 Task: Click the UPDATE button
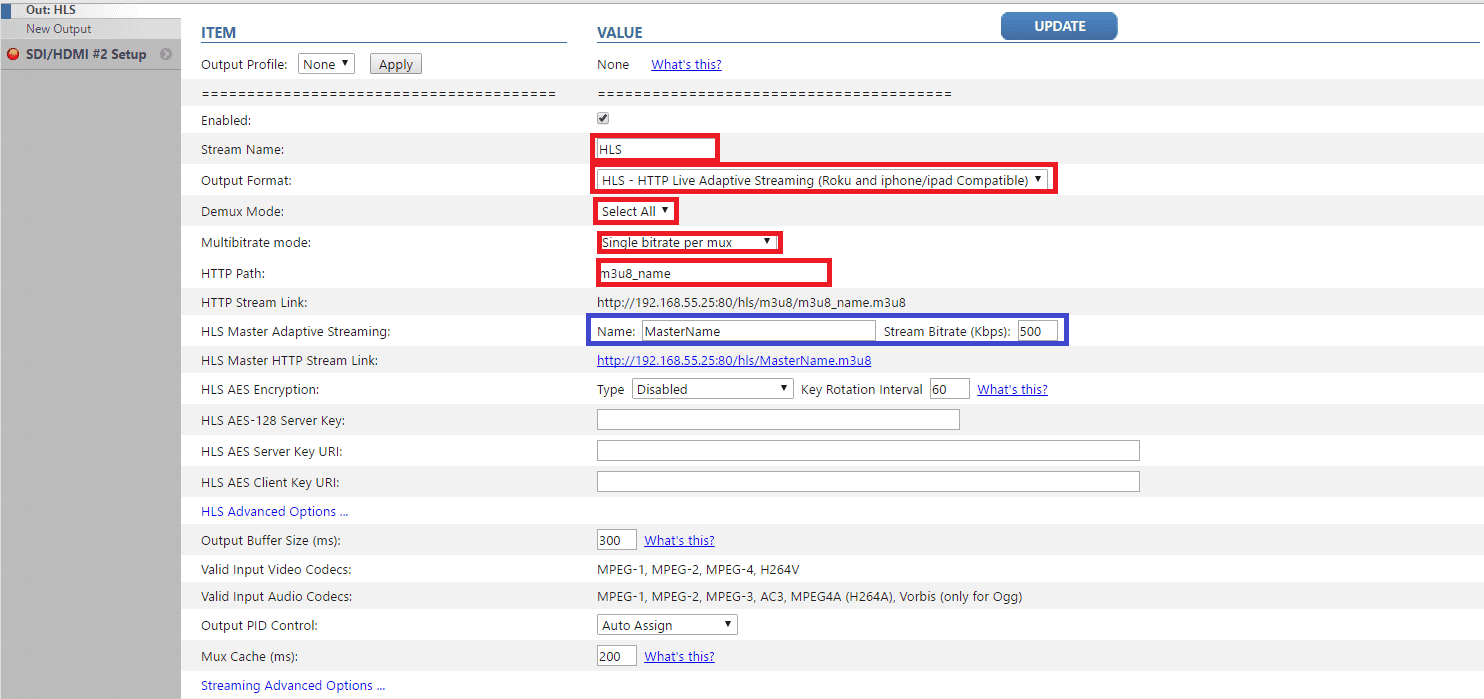[1059, 26]
